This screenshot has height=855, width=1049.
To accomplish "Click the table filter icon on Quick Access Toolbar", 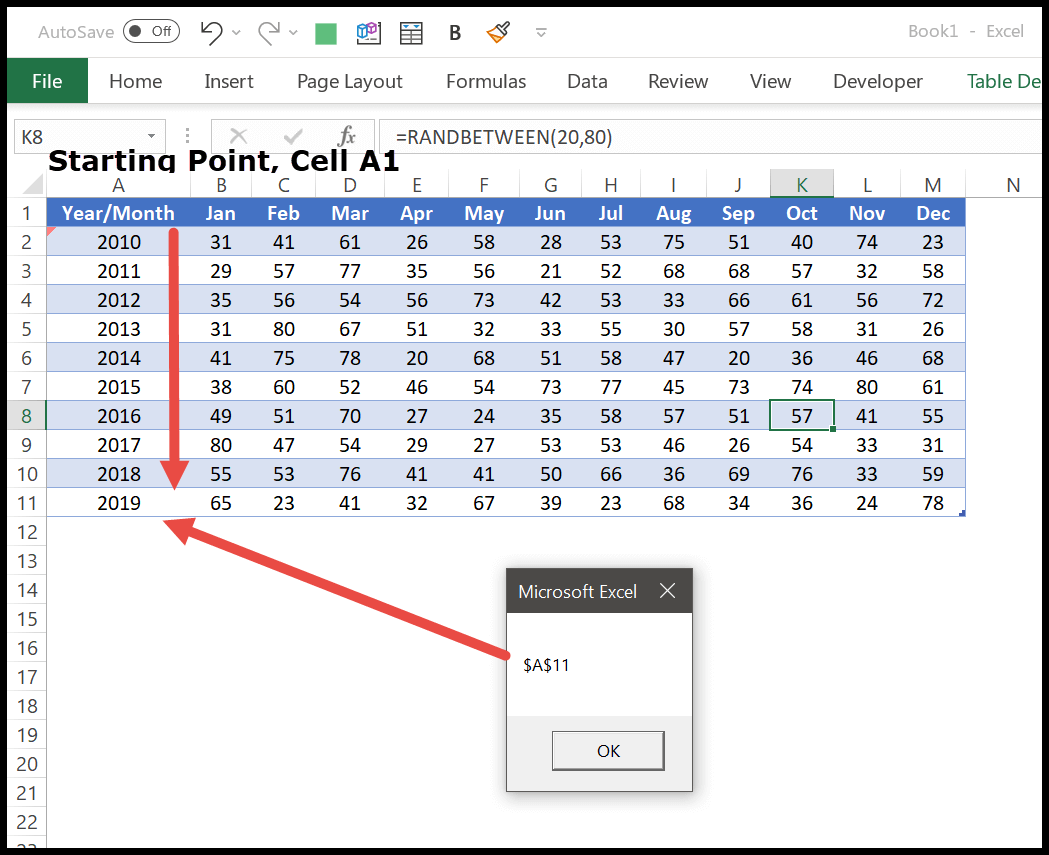I will pyautogui.click(x=411, y=31).
